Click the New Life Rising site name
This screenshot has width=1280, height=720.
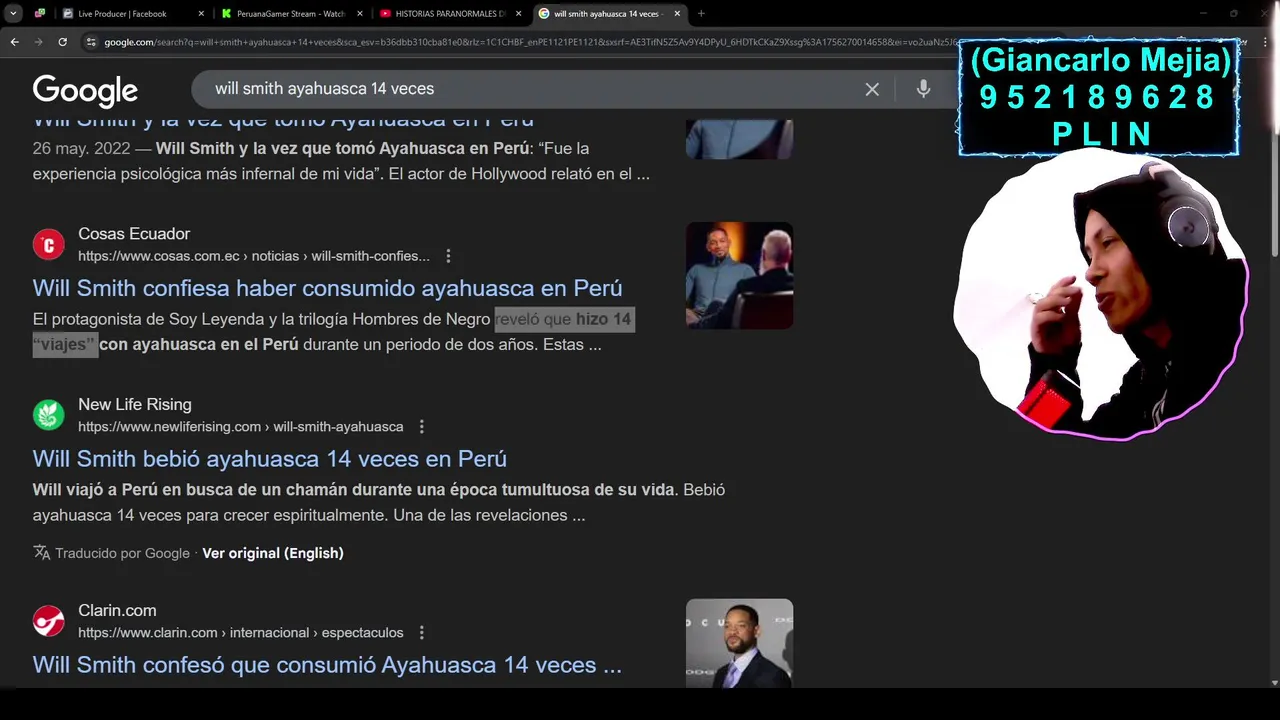point(135,405)
